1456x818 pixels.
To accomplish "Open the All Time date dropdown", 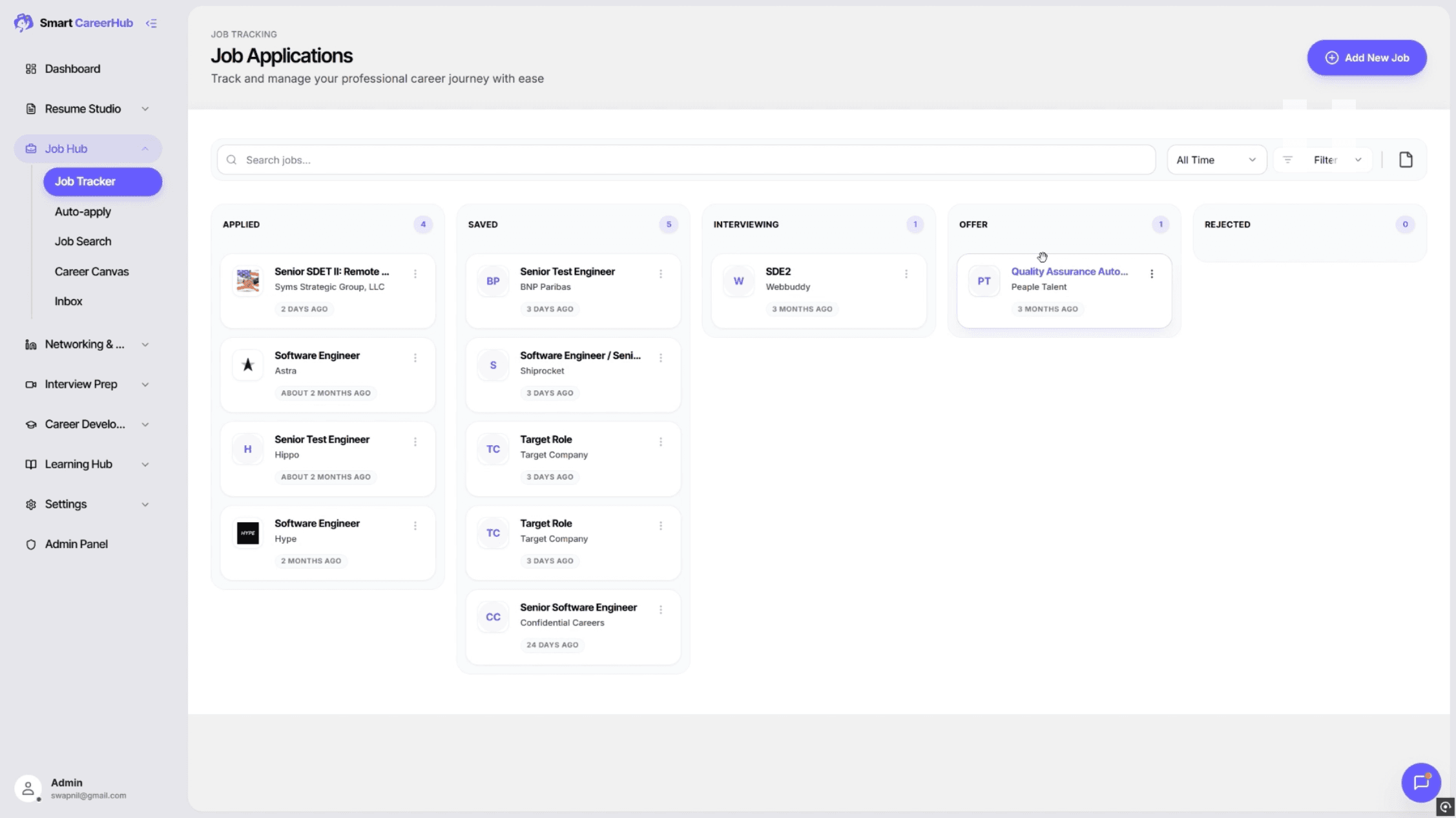I will coord(1216,160).
